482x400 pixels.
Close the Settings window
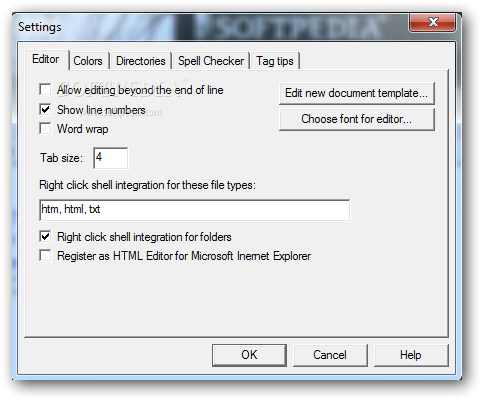(433, 22)
